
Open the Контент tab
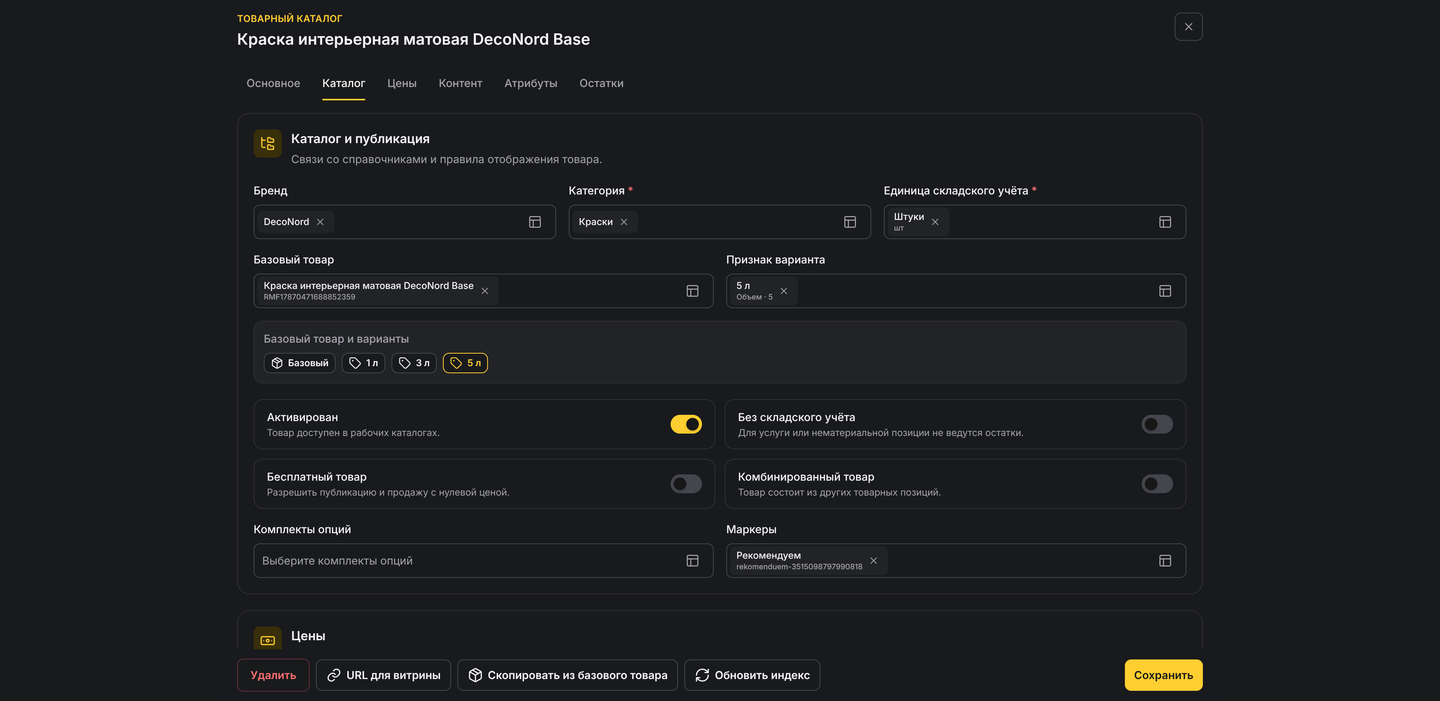(460, 83)
